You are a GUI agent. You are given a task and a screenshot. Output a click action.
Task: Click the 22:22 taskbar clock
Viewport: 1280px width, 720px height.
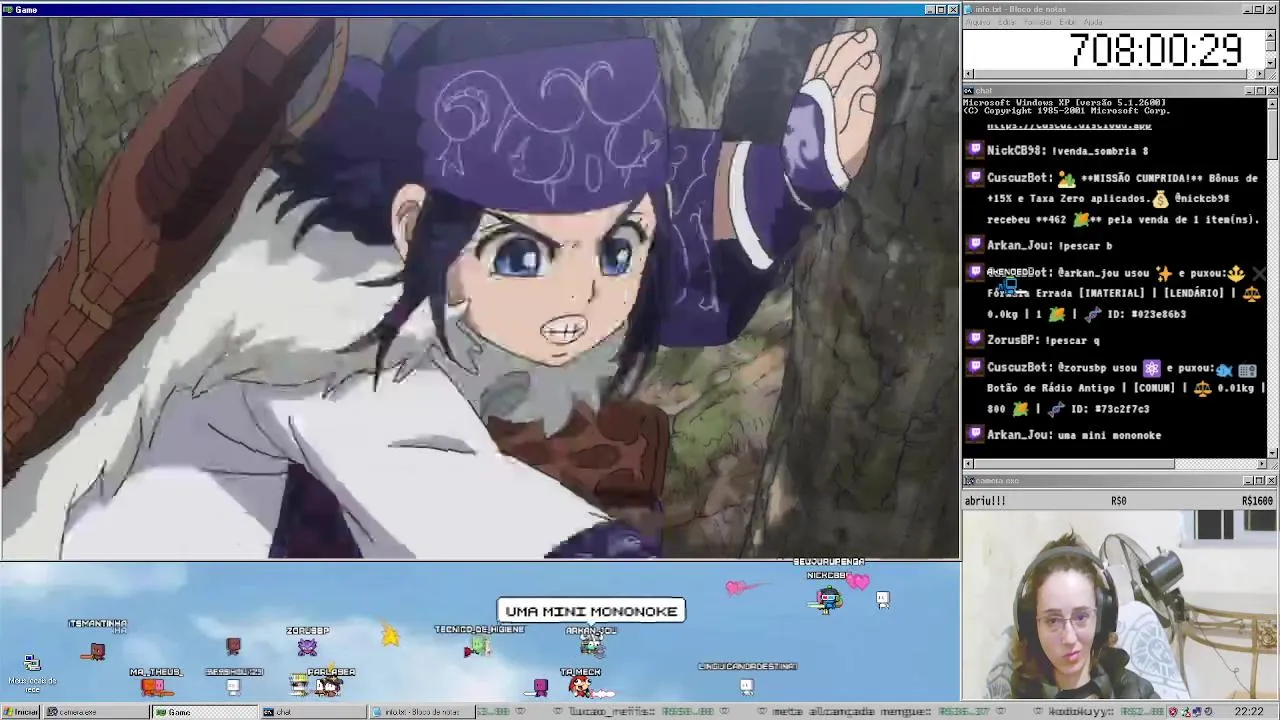[x=1248, y=712]
